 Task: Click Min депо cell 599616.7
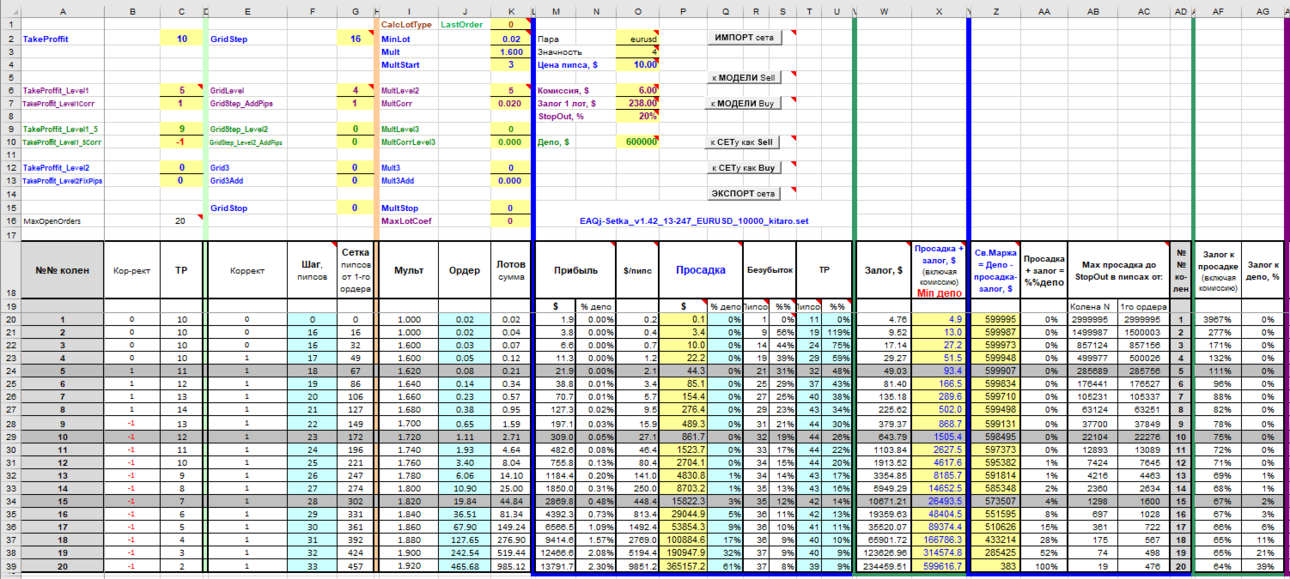939,565
